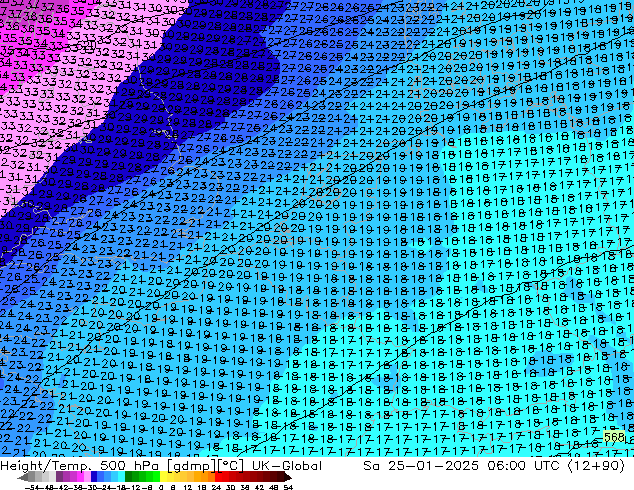Pick the dark navy blue legend swatch
Screen dimensions: 634x490
(x=94, y=476)
